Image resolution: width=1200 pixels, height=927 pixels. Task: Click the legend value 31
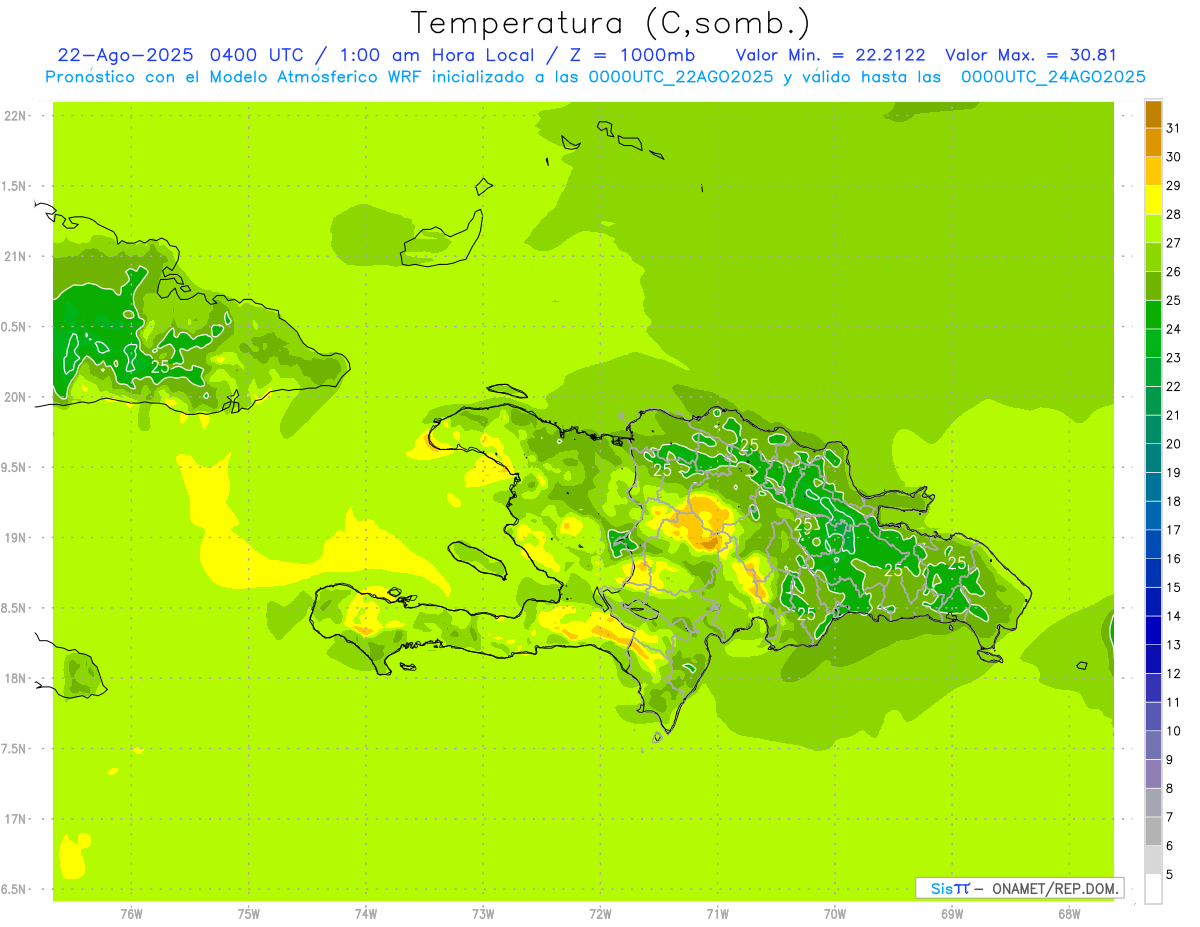[x=1173, y=128]
